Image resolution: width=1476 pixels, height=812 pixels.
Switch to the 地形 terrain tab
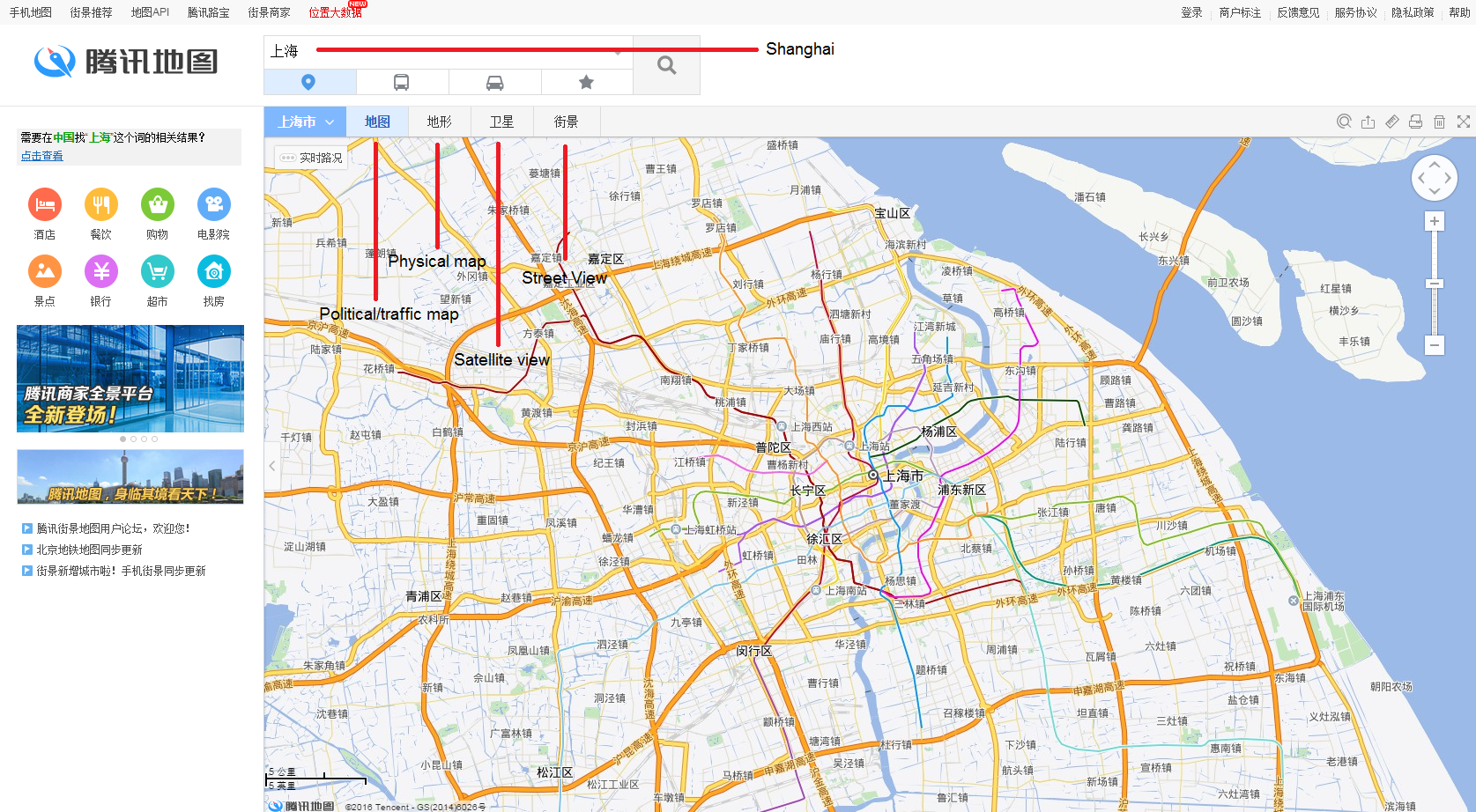click(x=440, y=122)
